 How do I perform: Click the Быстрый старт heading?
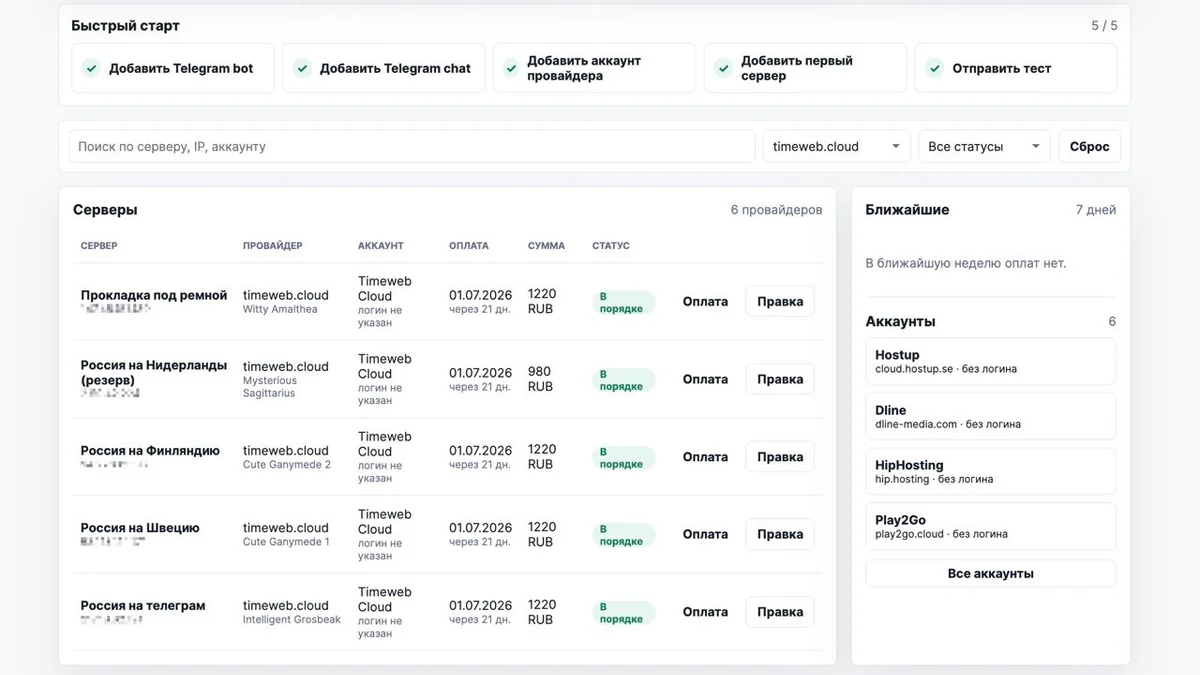tap(125, 26)
